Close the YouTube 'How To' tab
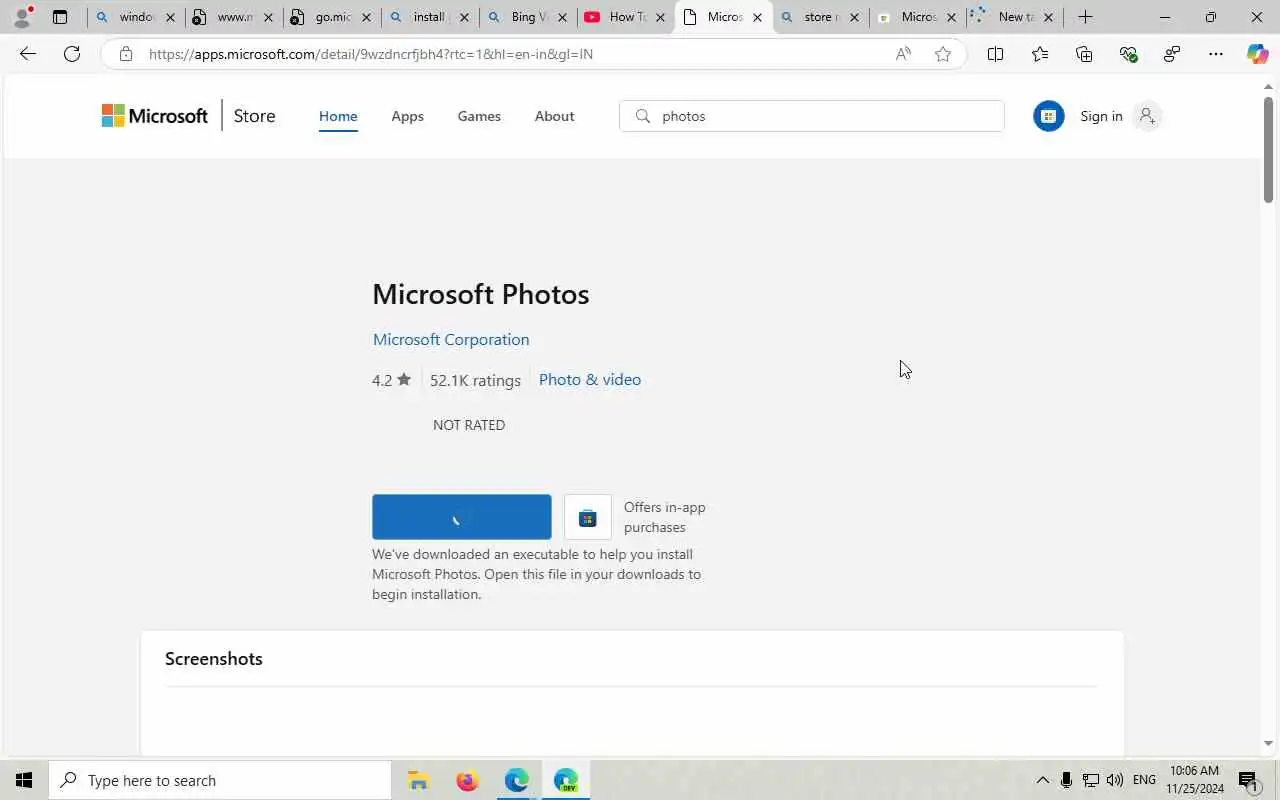Screen dimensions: 1280x800 (x=660, y=17)
